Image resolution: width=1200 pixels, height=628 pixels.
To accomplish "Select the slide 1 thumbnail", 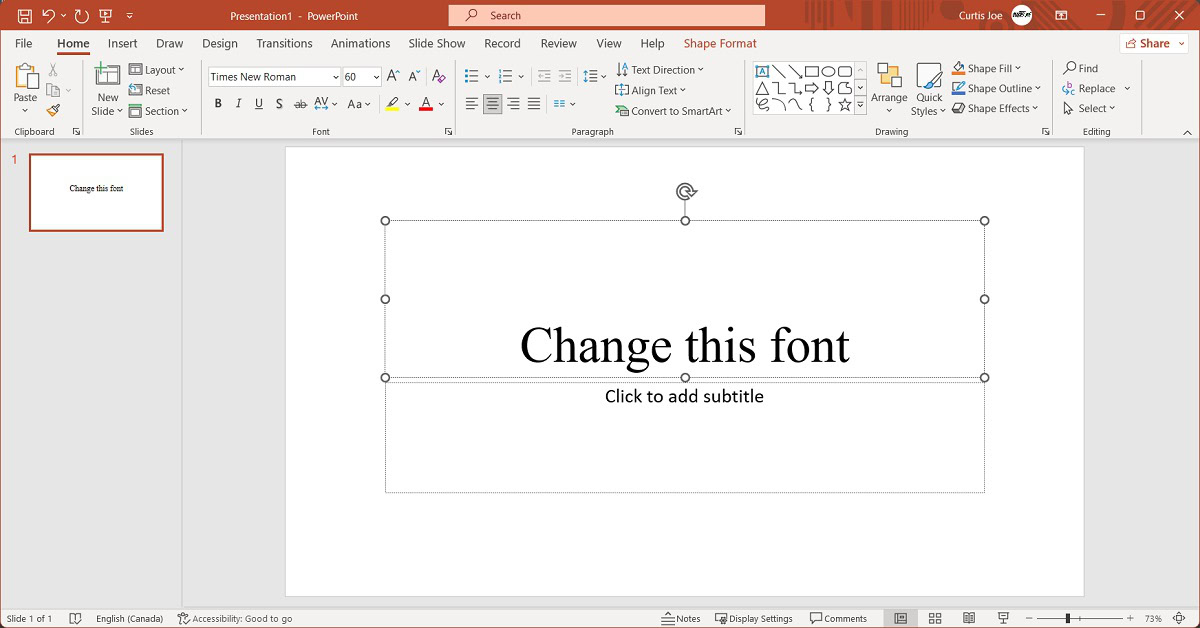I will tap(96, 192).
